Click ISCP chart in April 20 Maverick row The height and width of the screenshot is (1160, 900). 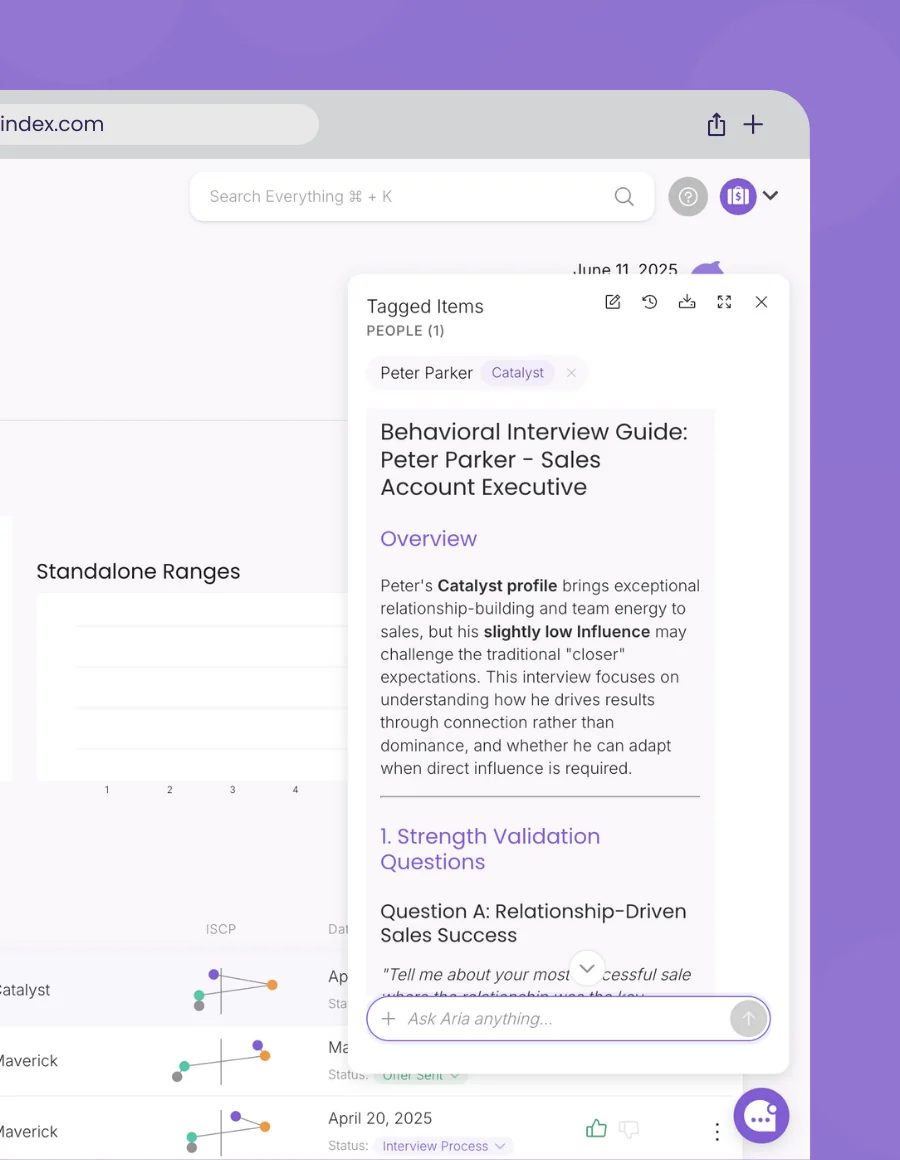click(228, 1131)
